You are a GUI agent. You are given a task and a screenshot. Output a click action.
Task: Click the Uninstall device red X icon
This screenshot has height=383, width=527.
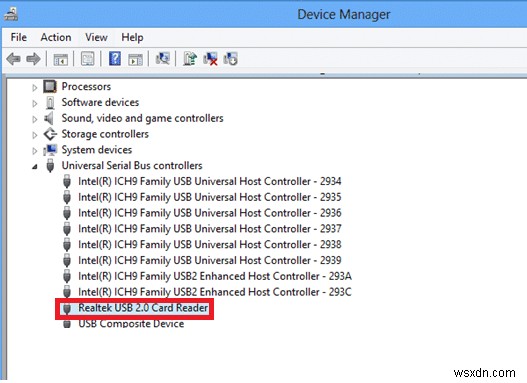click(x=210, y=59)
